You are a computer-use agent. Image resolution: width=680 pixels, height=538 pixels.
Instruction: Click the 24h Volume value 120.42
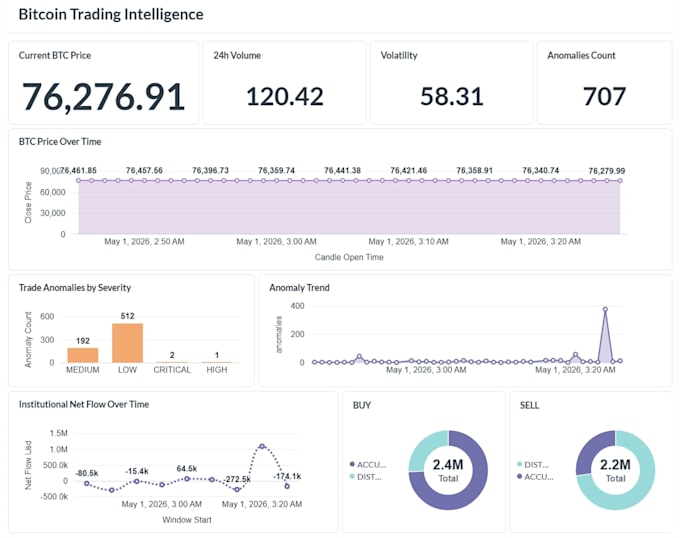pos(285,96)
